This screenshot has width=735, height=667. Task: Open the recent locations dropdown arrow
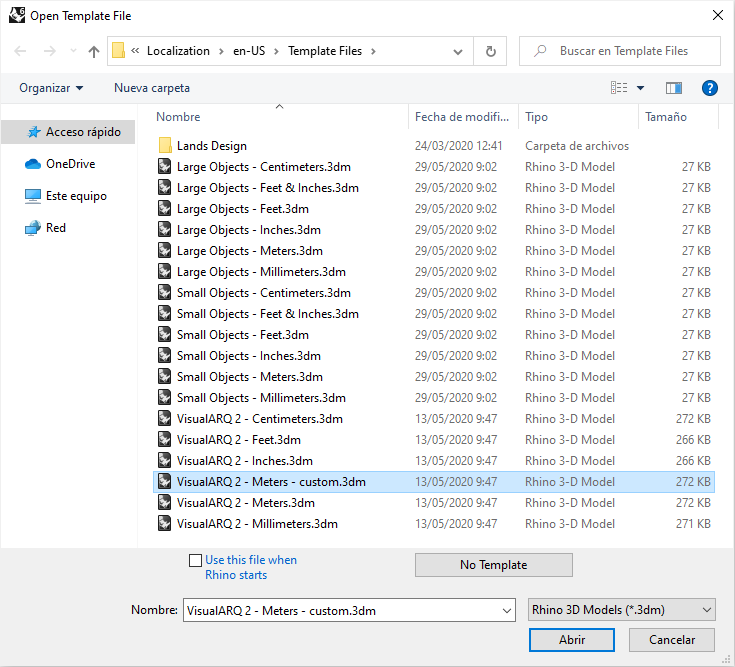(x=73, y=51)
